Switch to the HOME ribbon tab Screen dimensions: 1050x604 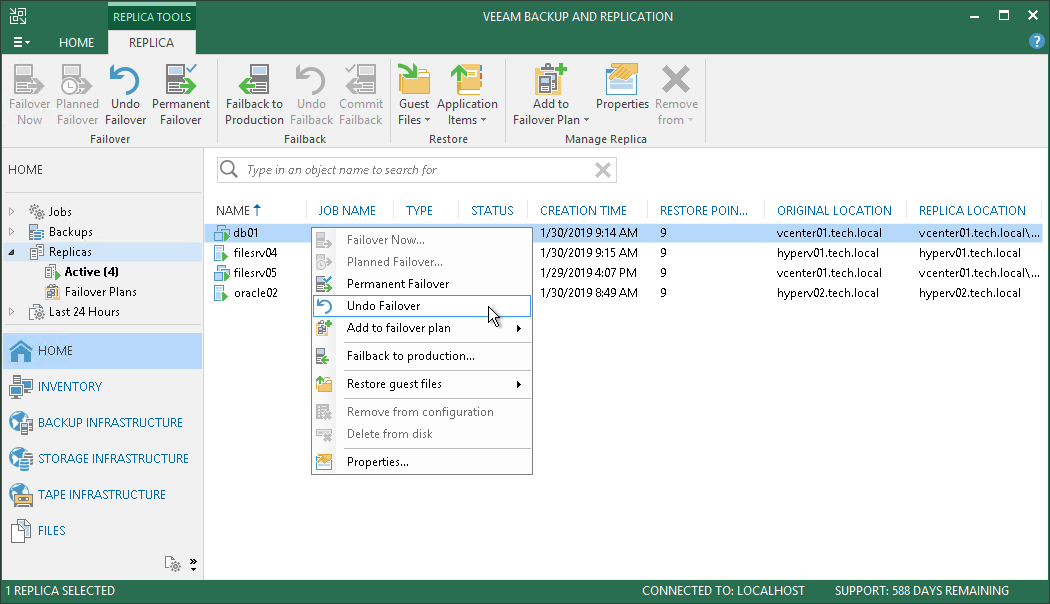coord(76,42)
